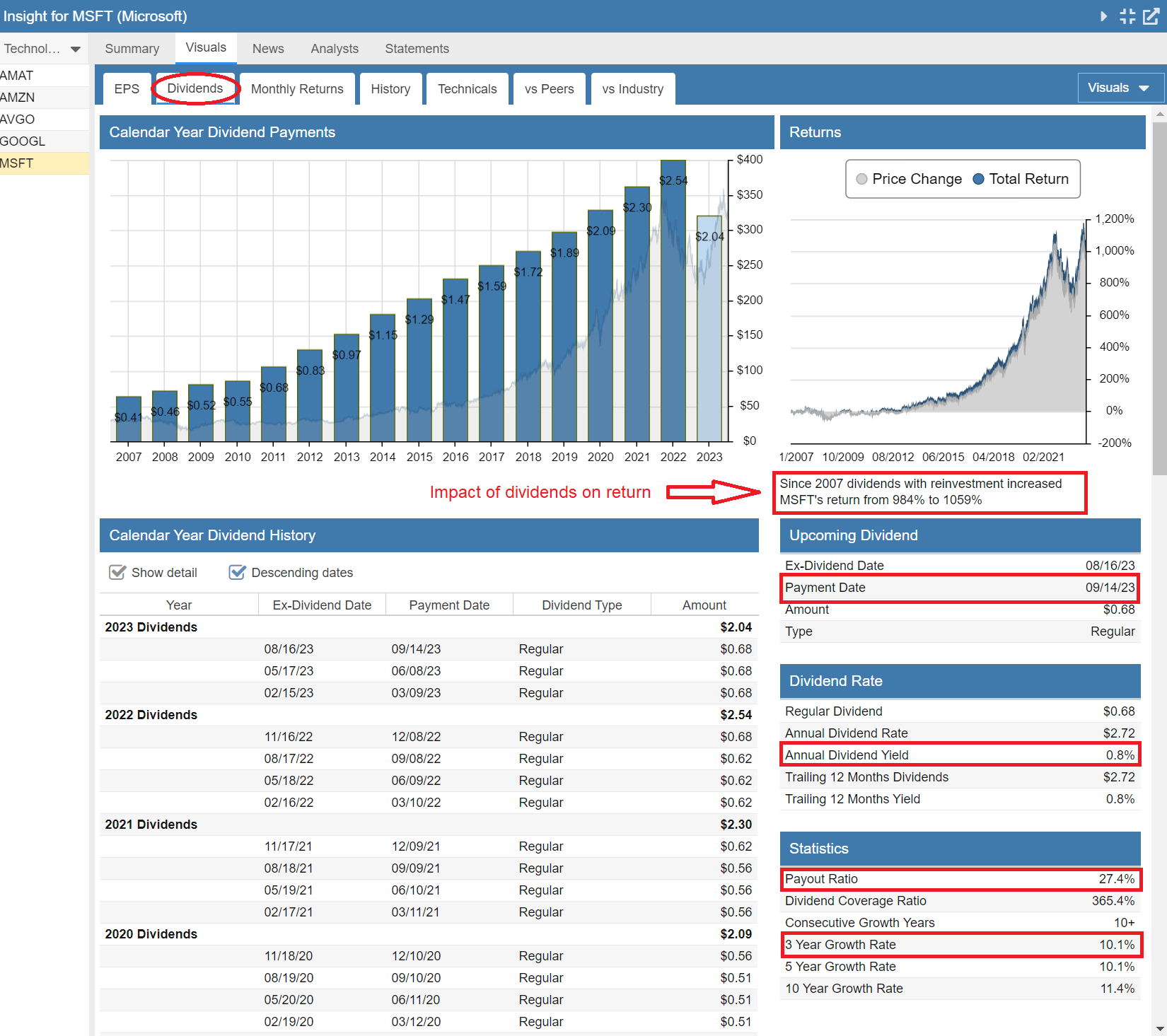Open the Visuals dropdown menu
This screenshot has height=1036, width=1167.
(x=1120, y=88)
